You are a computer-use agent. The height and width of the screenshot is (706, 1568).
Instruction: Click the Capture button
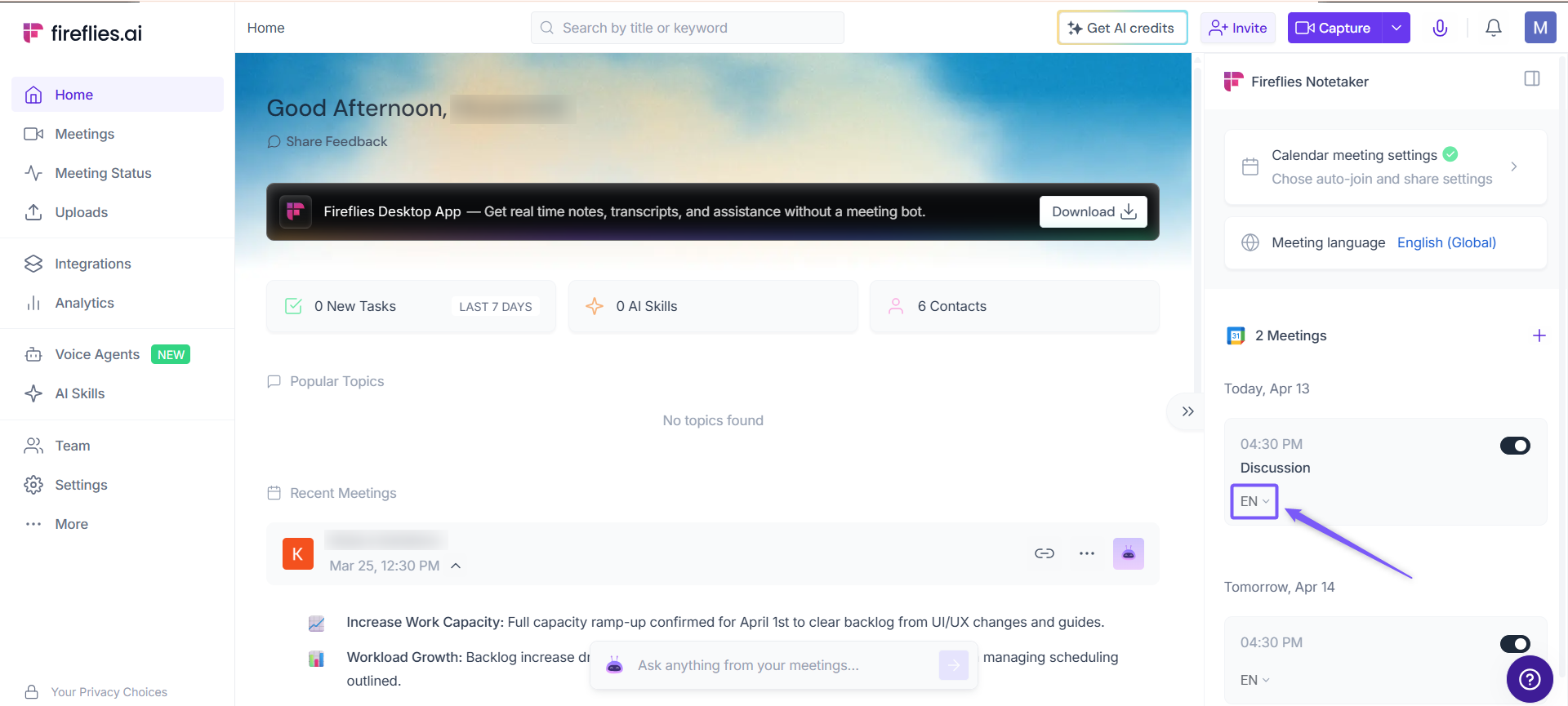(1334, 28)
